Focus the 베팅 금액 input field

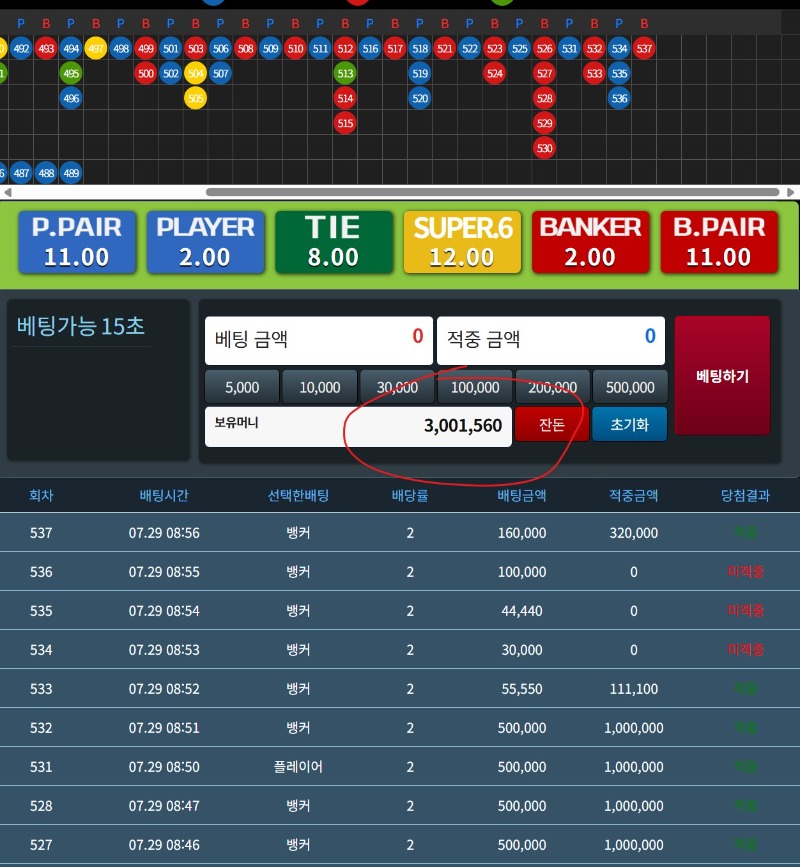318,340
